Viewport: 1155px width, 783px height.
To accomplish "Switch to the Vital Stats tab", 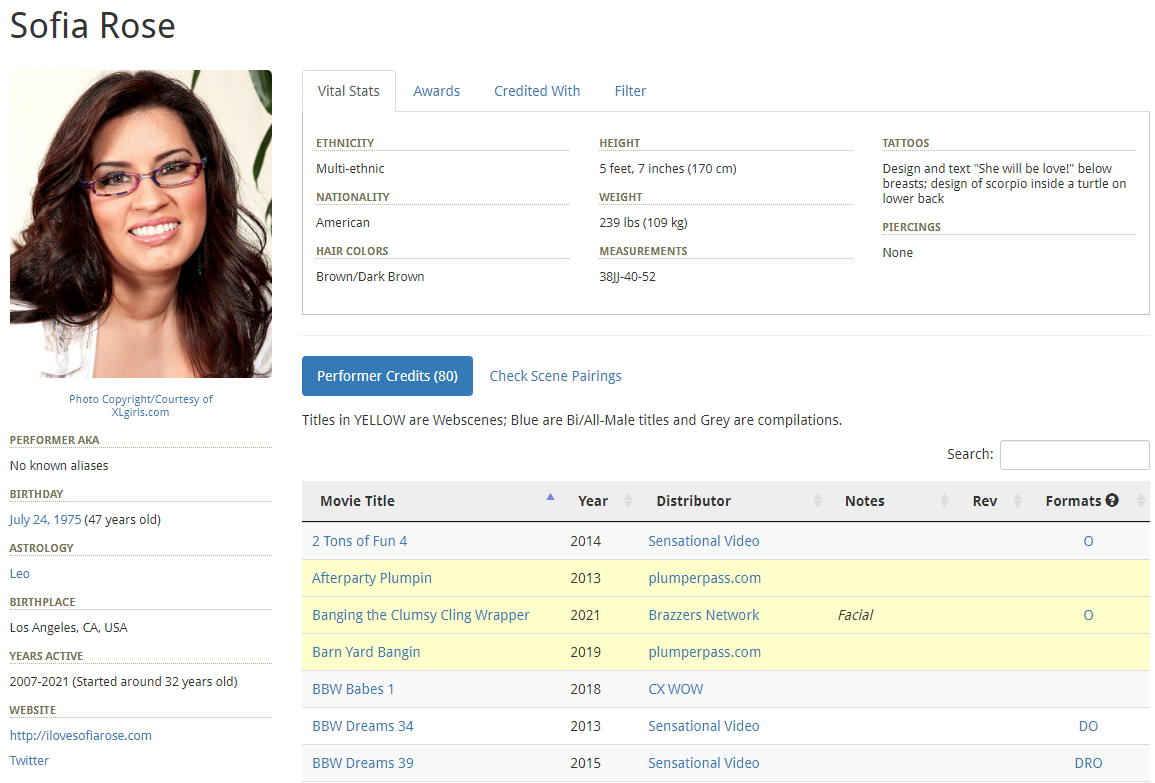I will [x=348, y=91].
